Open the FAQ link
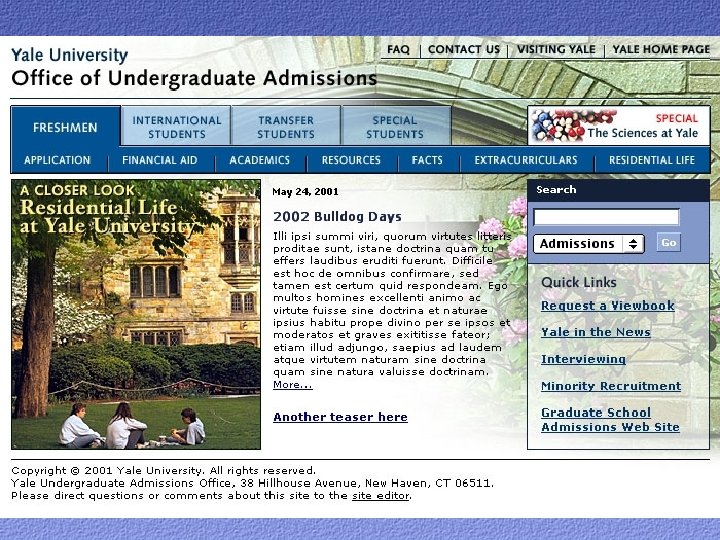 tap(398, 49)
